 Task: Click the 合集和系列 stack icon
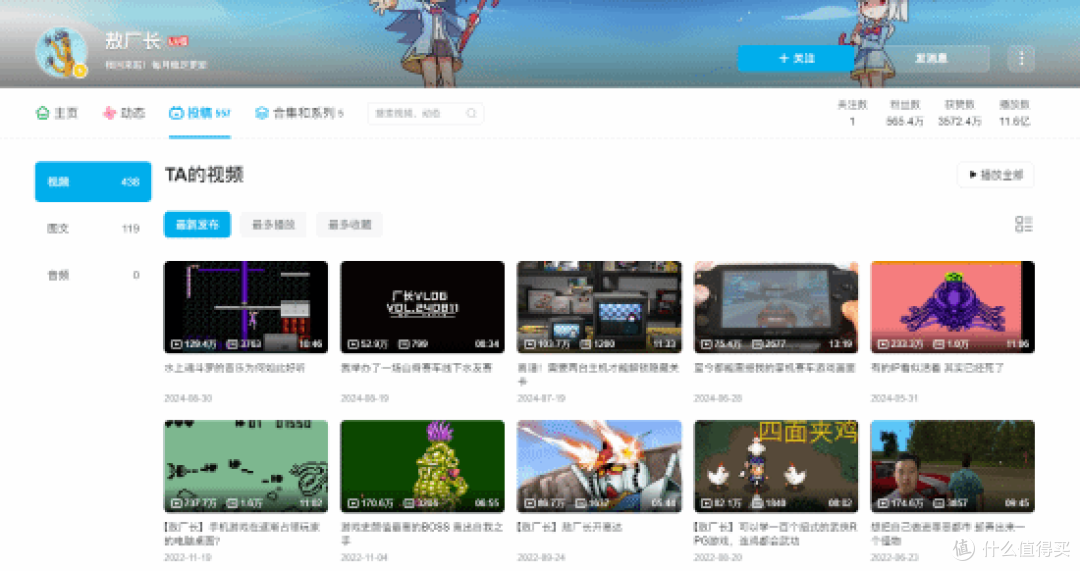(261, 113)
